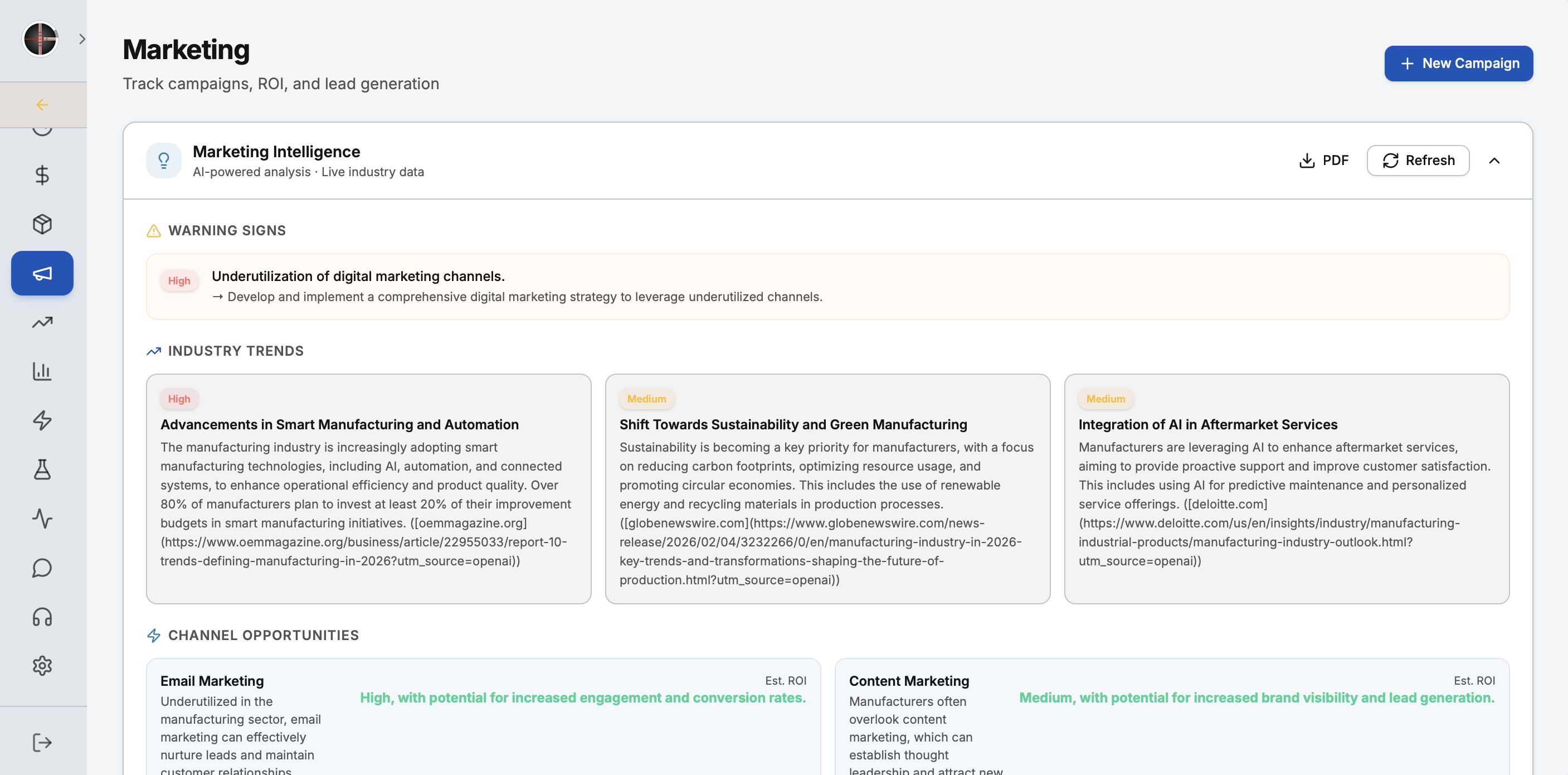Click Medium badge on Sustainability card
This screenshot has width=1568, height=775.
tap(646, 399)
